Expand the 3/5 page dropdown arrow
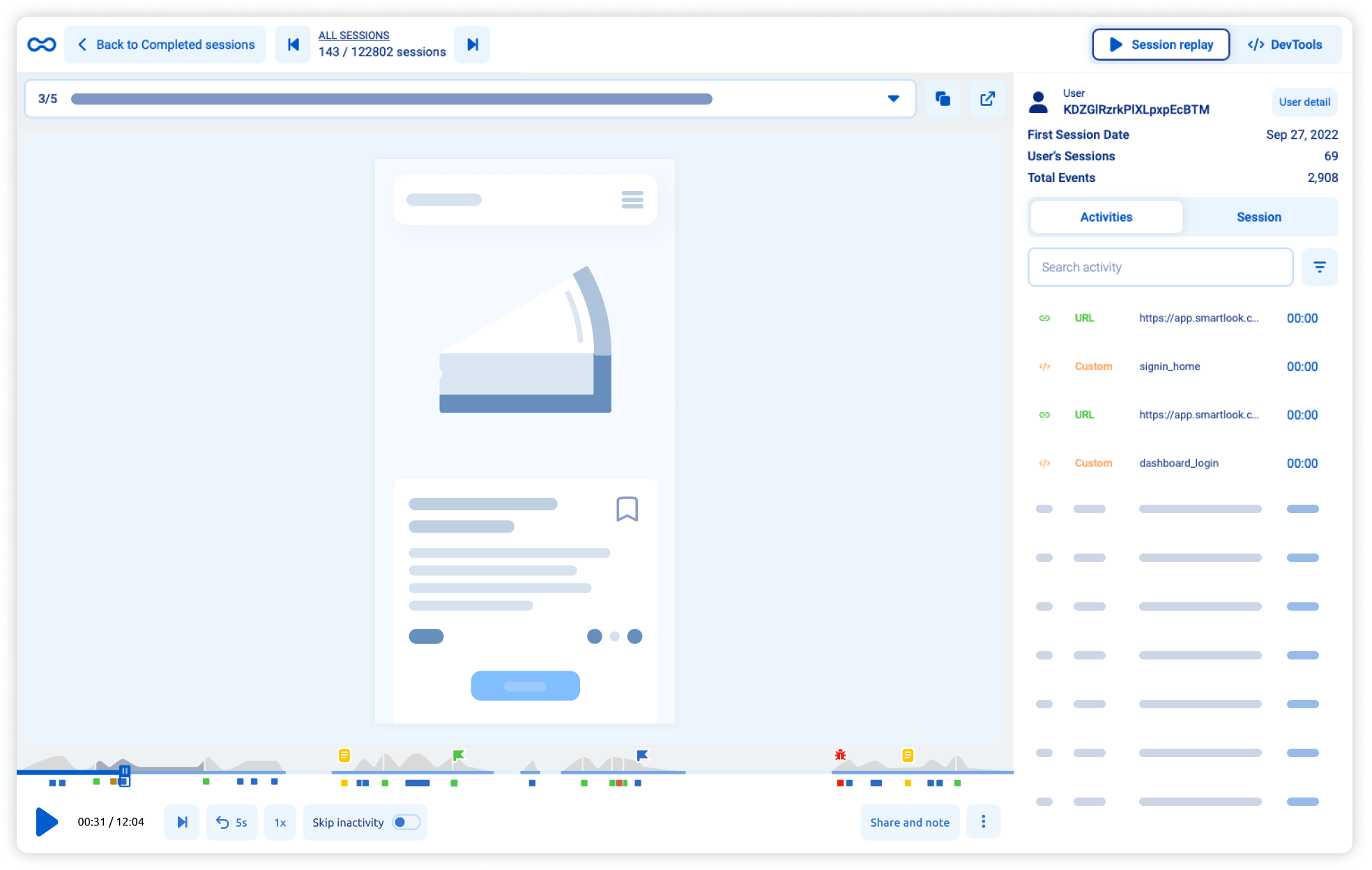 coord(893,98)
